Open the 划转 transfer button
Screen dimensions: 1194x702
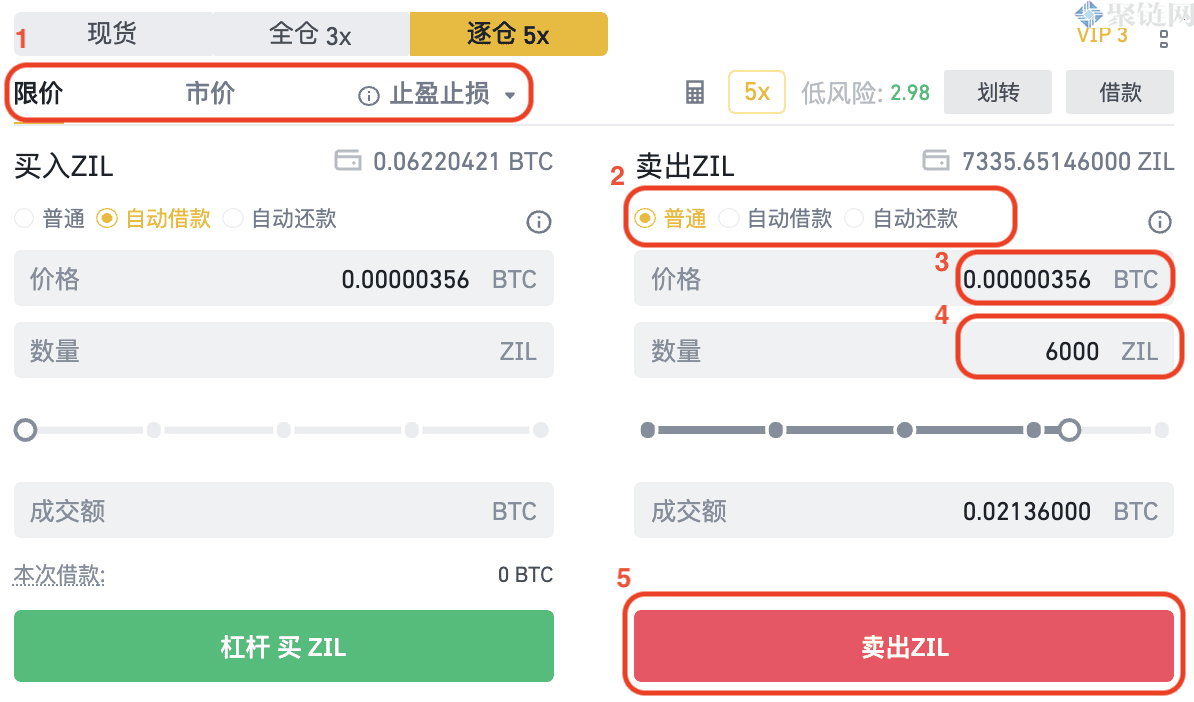tap(997, 93)
